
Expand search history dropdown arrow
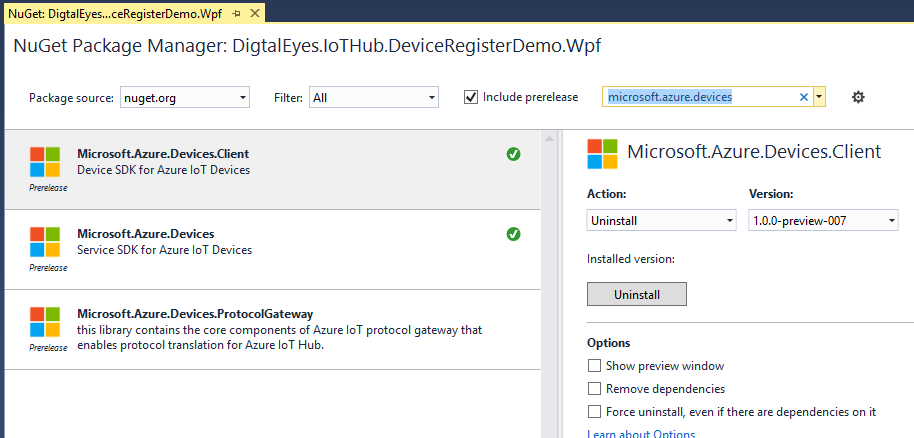819,97
